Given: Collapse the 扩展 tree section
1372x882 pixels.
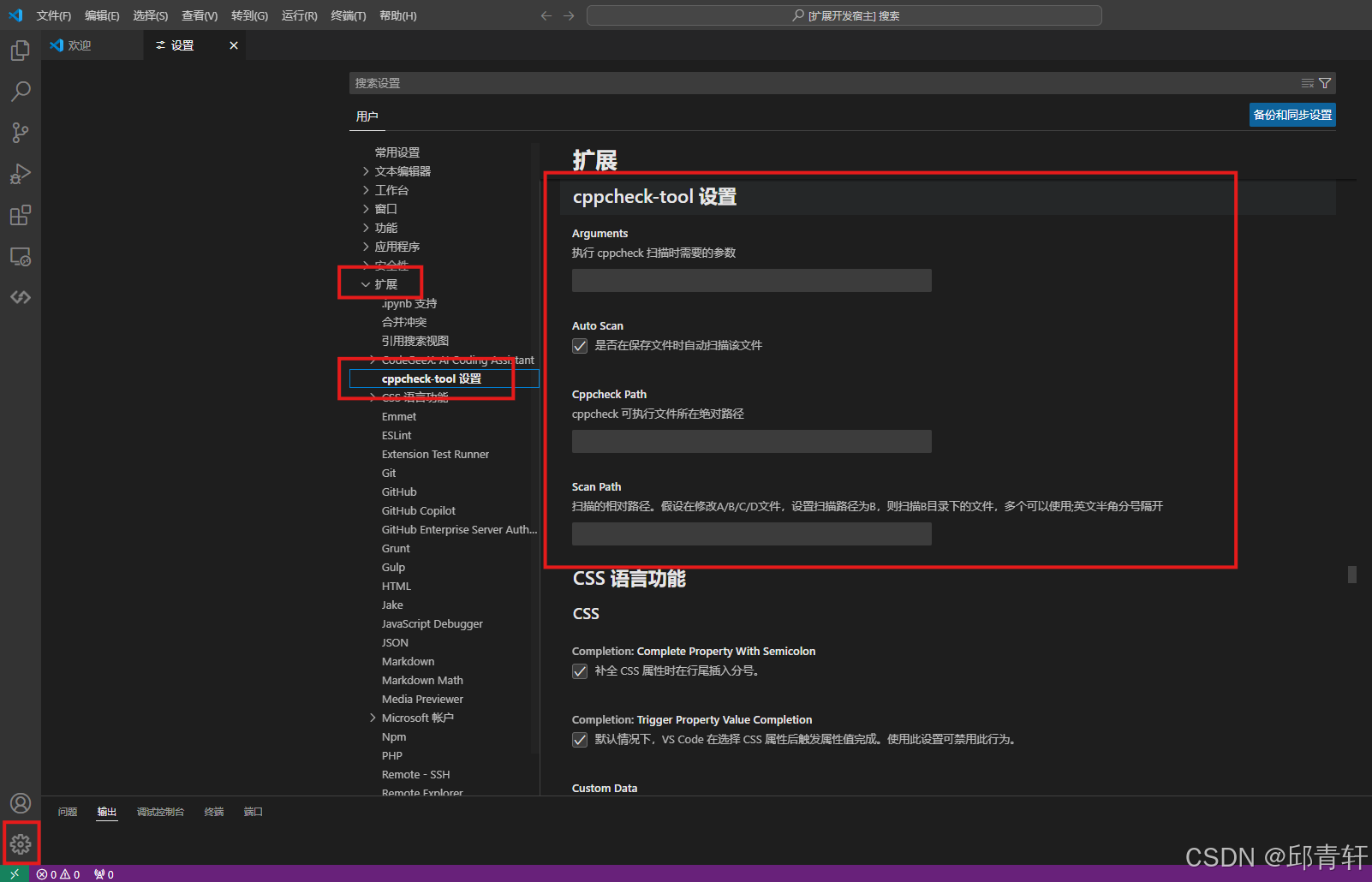Looking at the screenshot, I should (x=366, y=284).
